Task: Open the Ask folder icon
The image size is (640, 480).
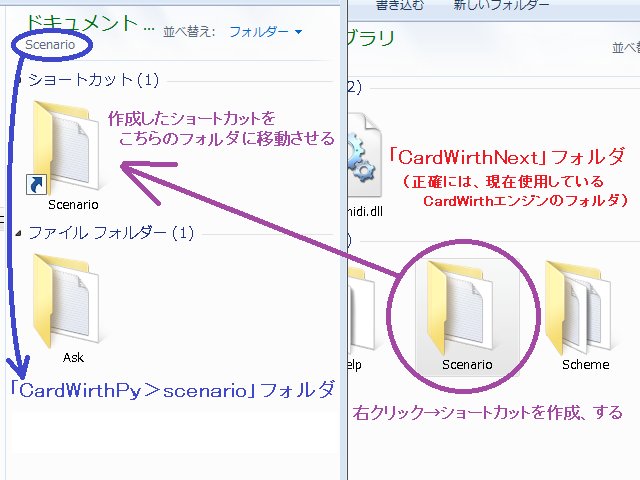Action: point(66,301)
